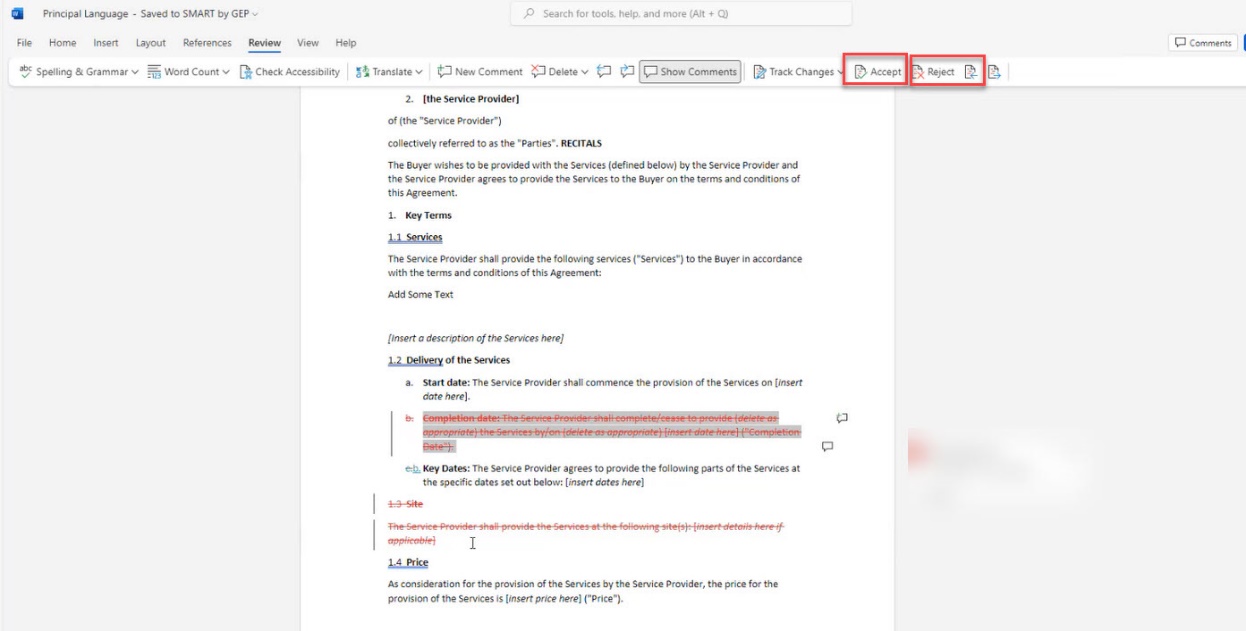Open the Word Count dropdown

pyautogui.click(x=226, y=72)
